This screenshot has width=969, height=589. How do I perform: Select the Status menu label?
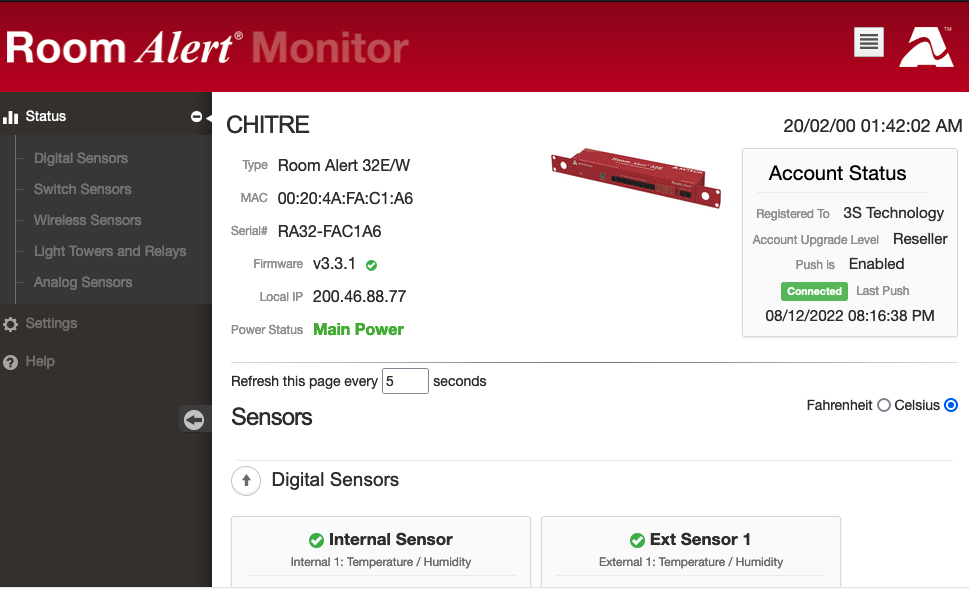[x=46, y=116]
